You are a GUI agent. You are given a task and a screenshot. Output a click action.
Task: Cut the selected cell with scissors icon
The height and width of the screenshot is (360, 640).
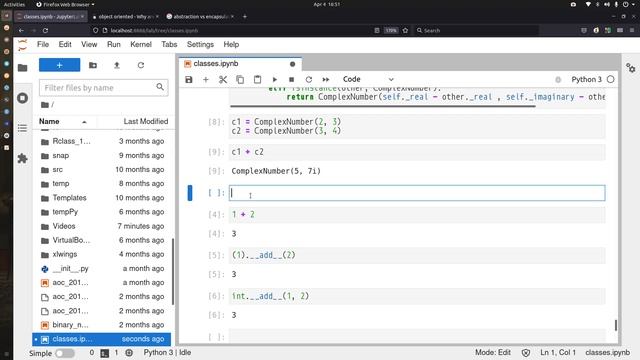pyautogui.click(x=223, y=80)
